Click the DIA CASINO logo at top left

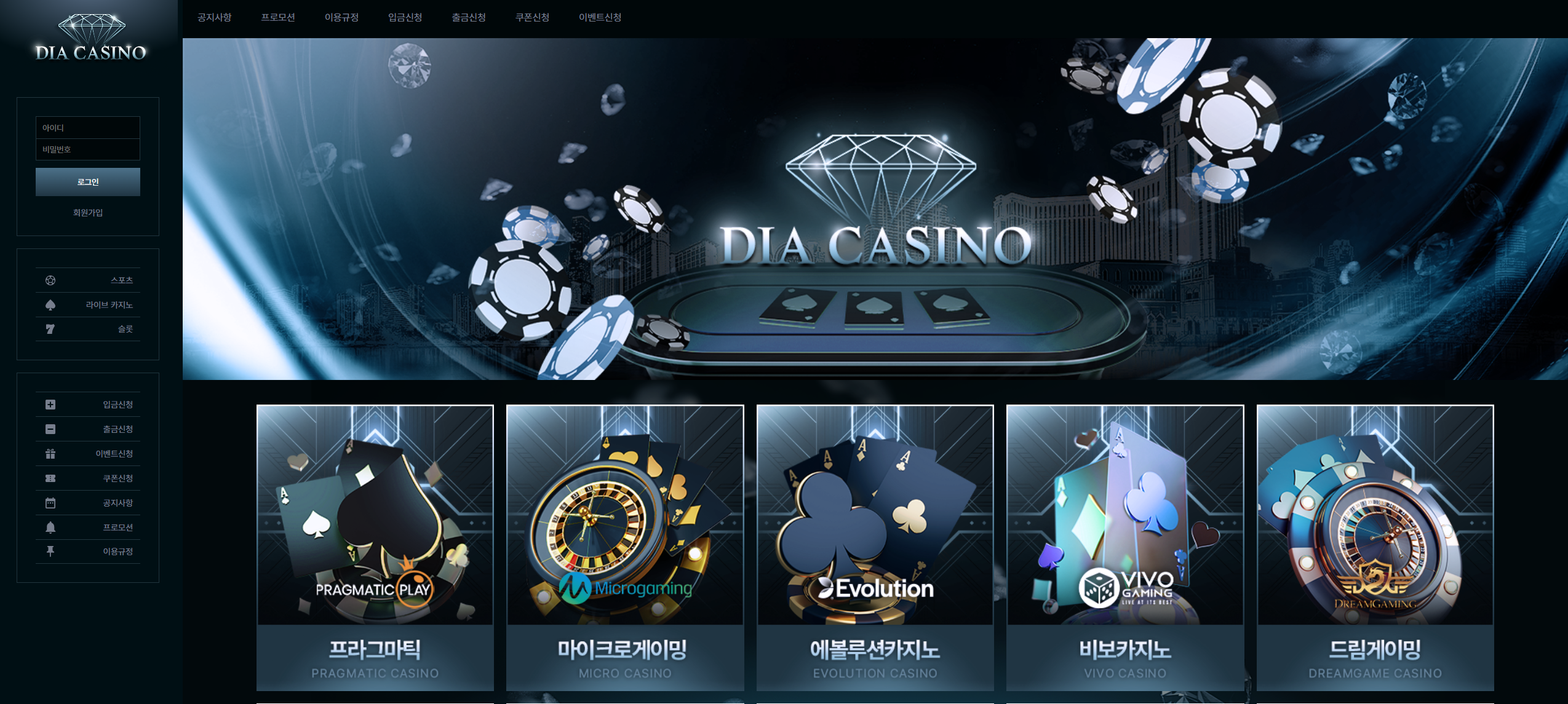91,38
